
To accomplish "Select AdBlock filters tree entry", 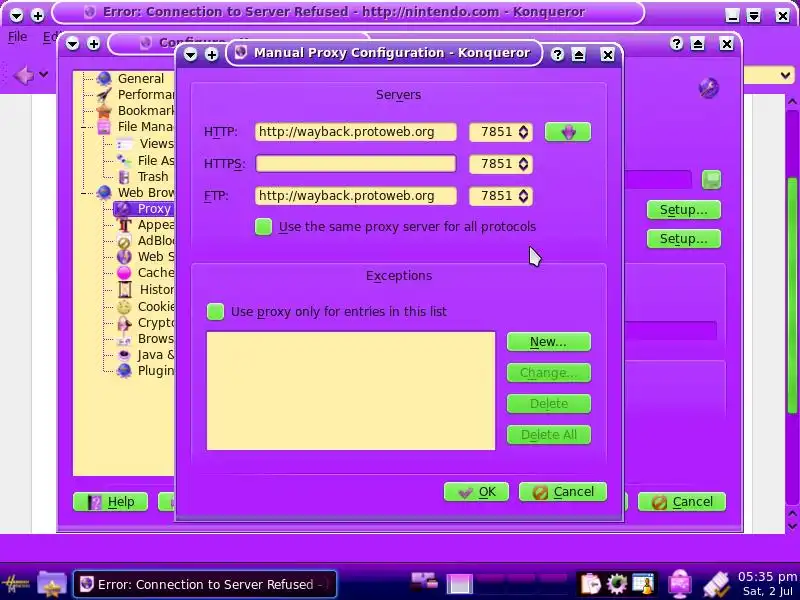I will [156, 240].
